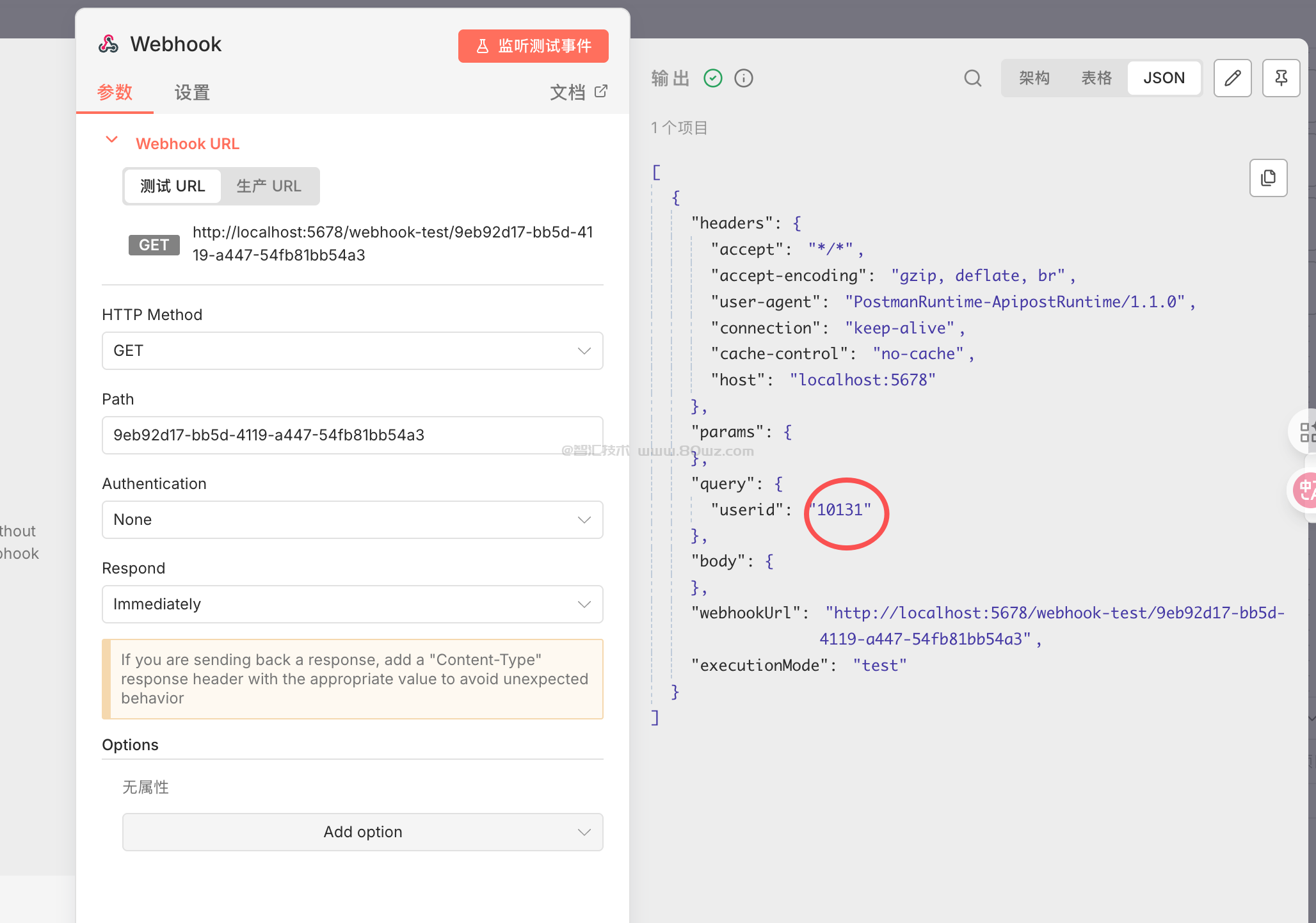The image size is (1316, 923).
Task: Select the 表格 table view
Action: pyautogui.click(x=1096, y=78)
